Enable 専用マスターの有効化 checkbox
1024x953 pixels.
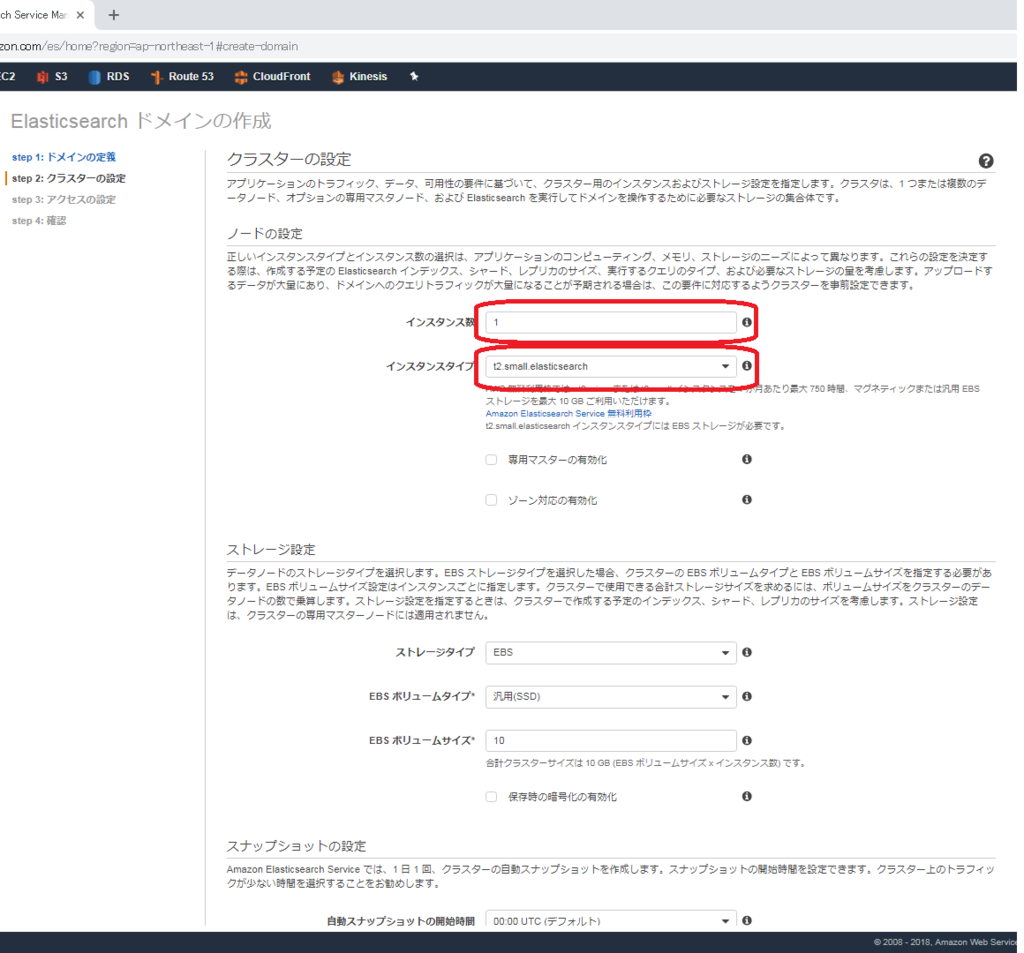[x=491, y=460]
